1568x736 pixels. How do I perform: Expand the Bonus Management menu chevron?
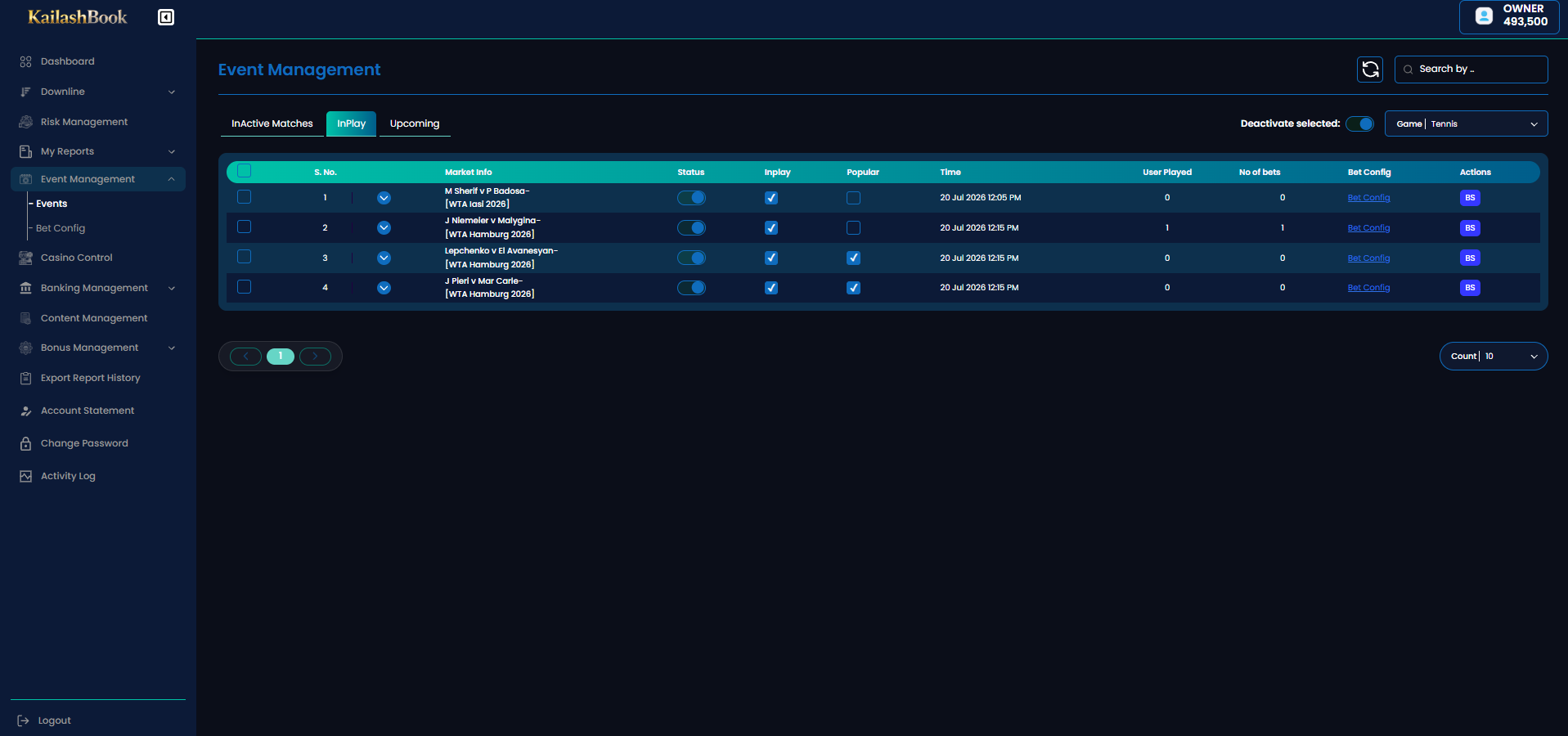click(172, 348)
